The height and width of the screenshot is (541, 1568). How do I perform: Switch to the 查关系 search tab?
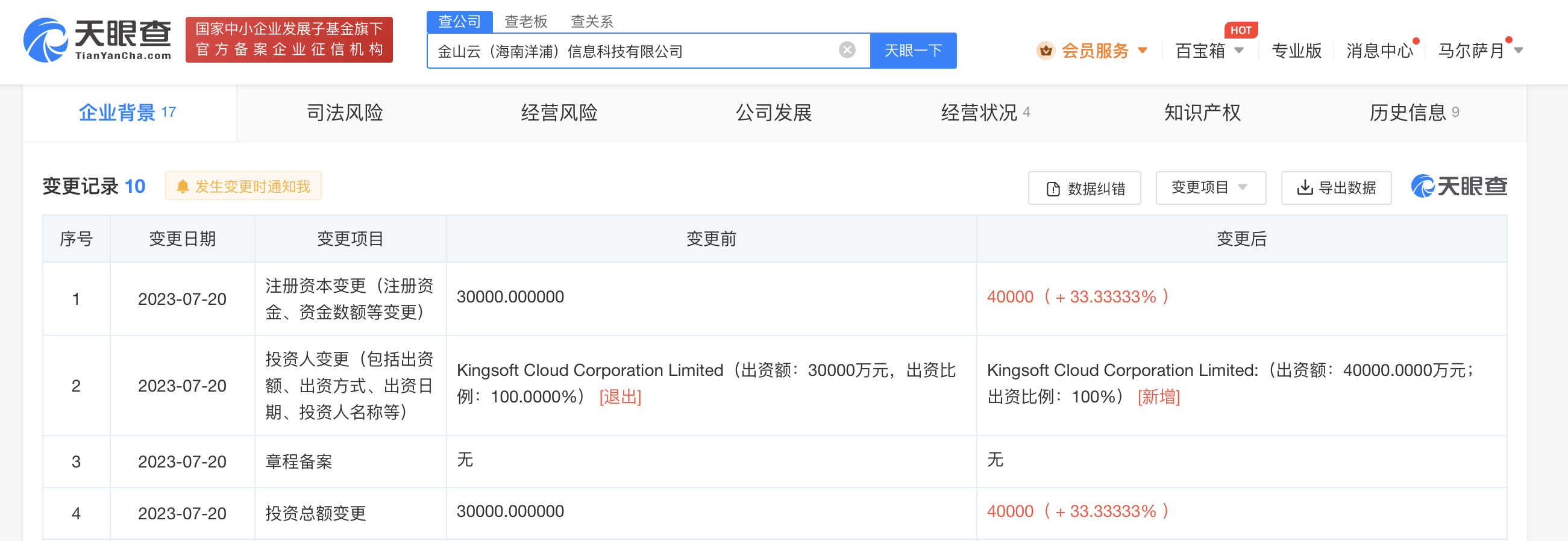coord(592,21)
